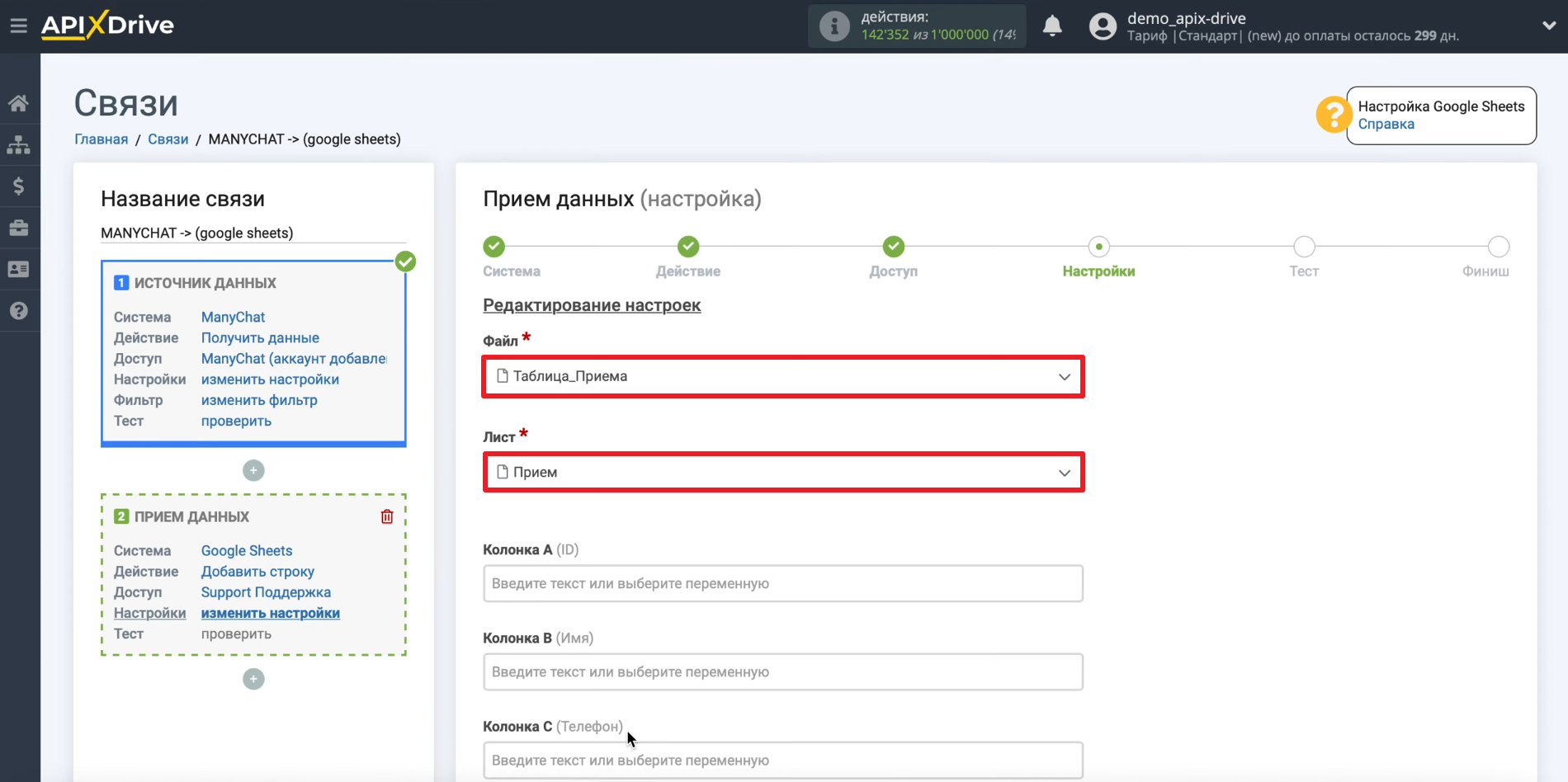Click the actions counter 142'352
The width and height of the screenshot is (1568, 782).
885,35
